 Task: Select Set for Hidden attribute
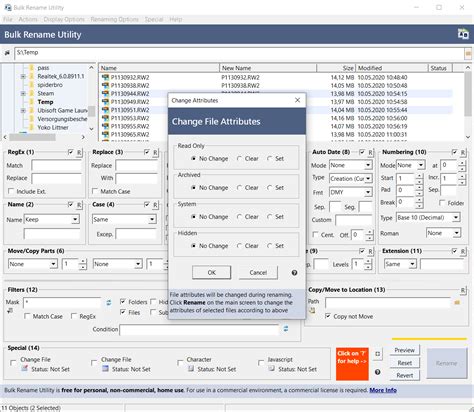coord(275,246)
